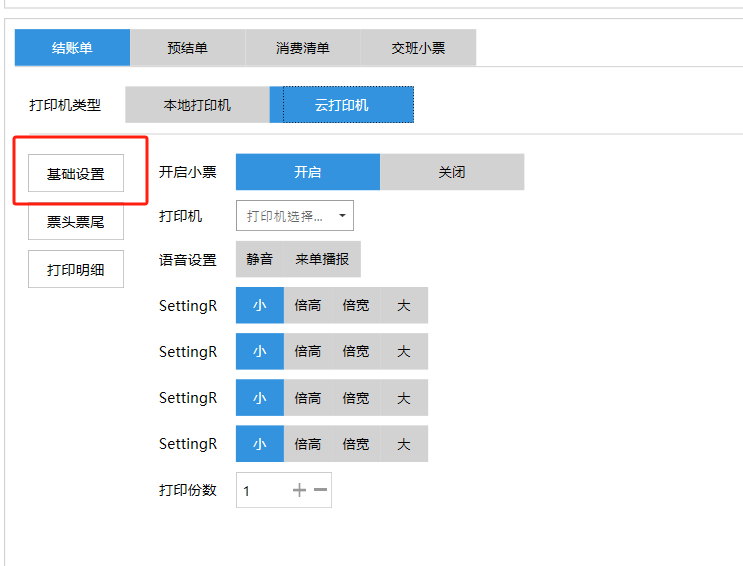Click the 打印份数 number field
Image resolution: width=743 pixels, height=566 pixels.
pyautogui.click(x=262, y=491)
